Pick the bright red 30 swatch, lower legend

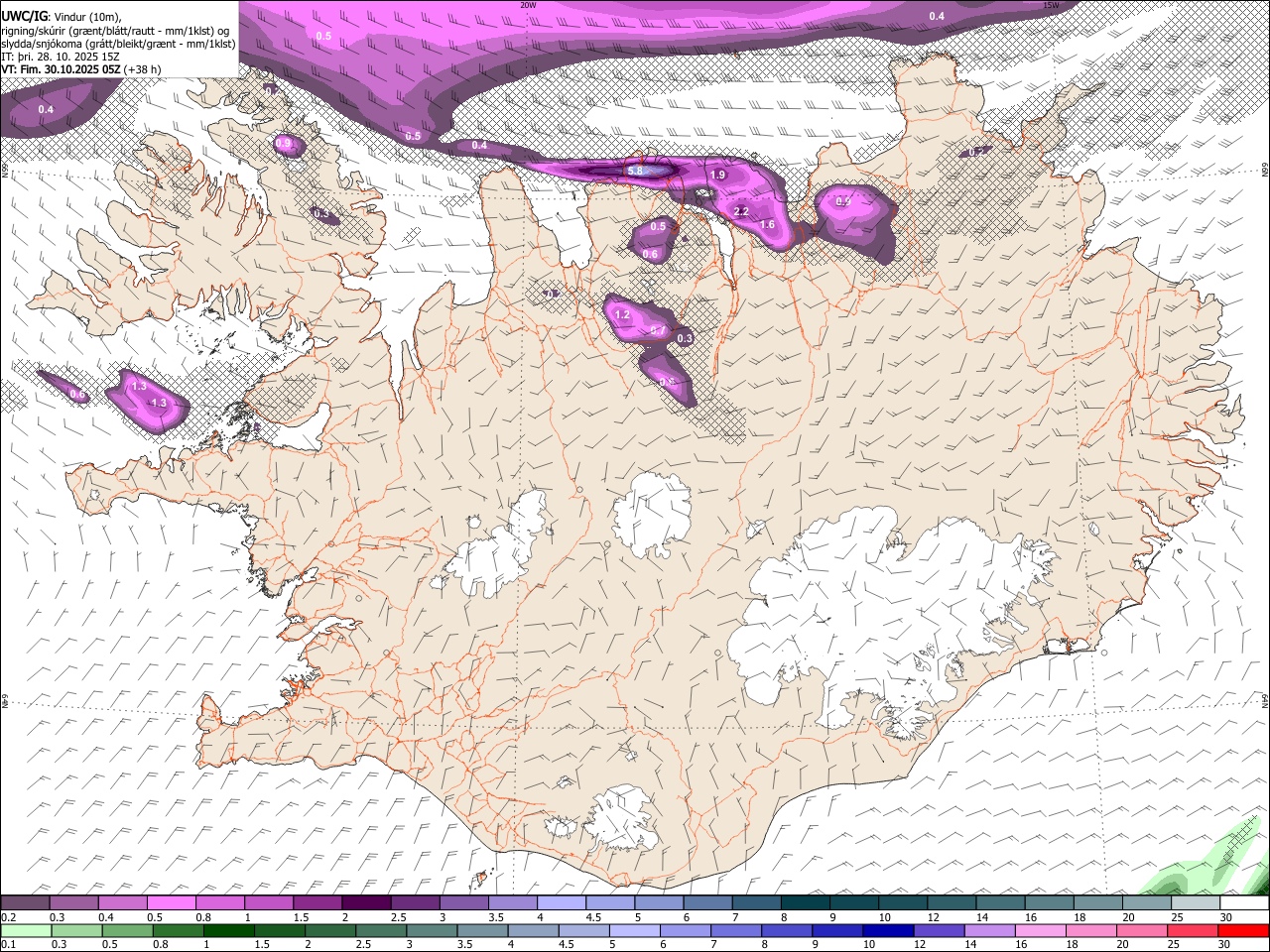click(x=1242, y=930)
